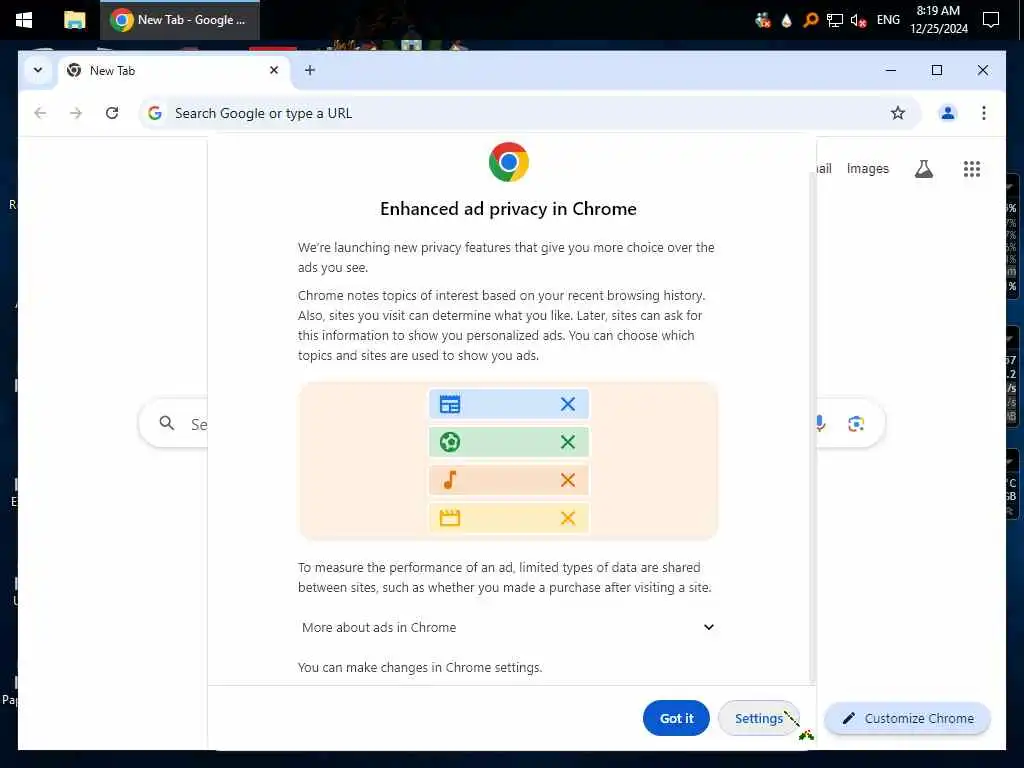Image resolution: width=1024 pixels, height=768 pixels.
Task: Open the Chrome profile avatar icon
Action: coord(948,113)
